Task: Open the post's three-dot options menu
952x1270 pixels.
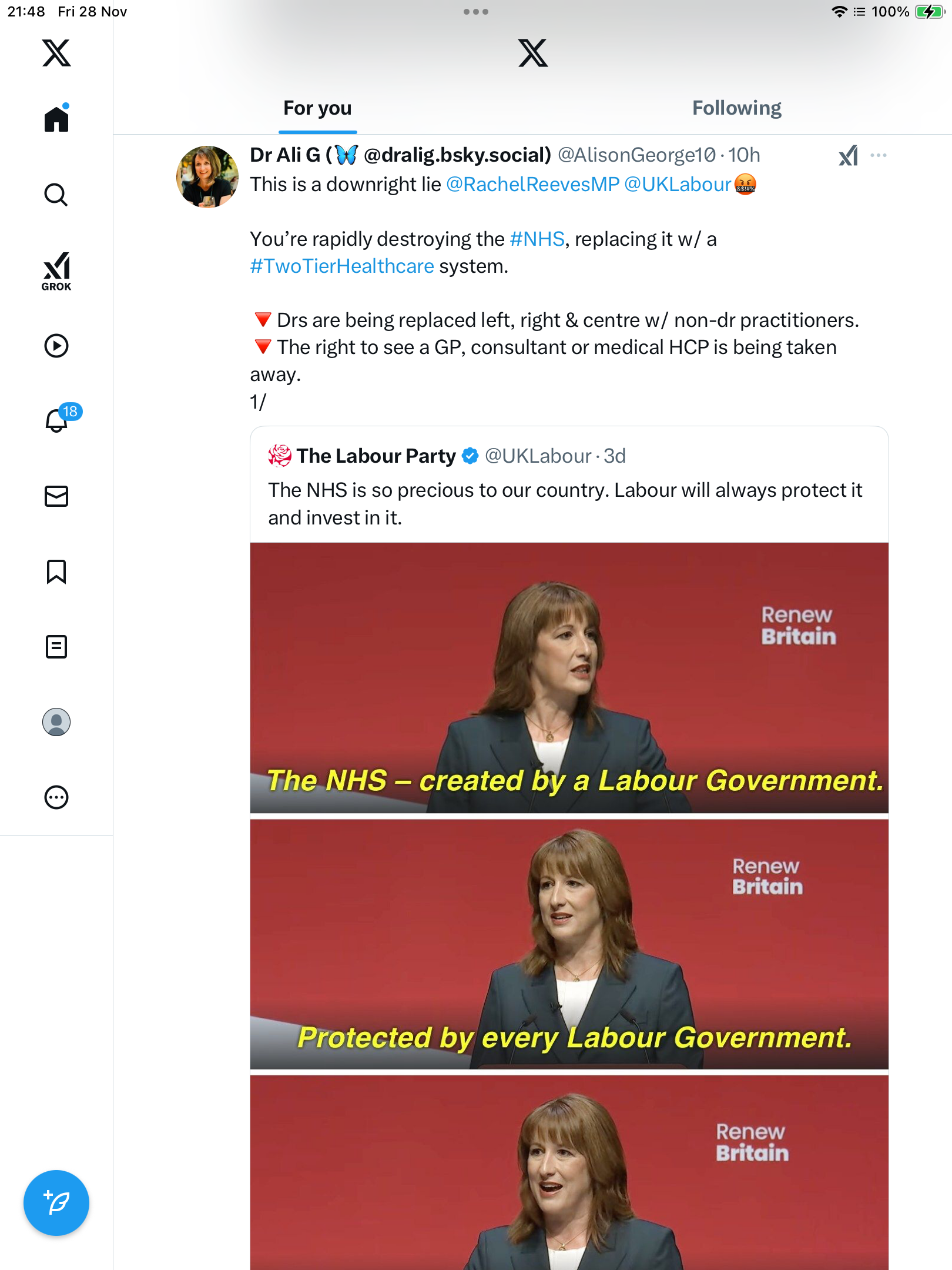Action: click(879, 155)
